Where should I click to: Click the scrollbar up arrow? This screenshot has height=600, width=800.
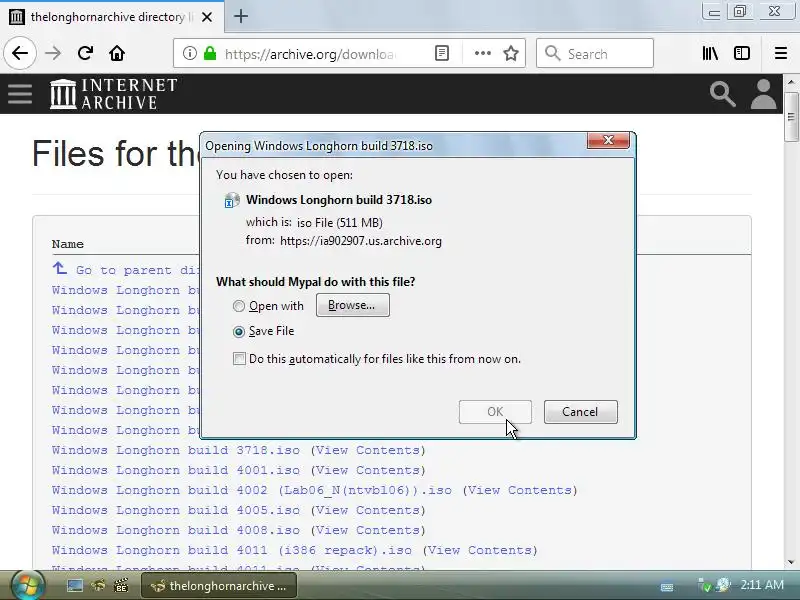pos(791,82)
